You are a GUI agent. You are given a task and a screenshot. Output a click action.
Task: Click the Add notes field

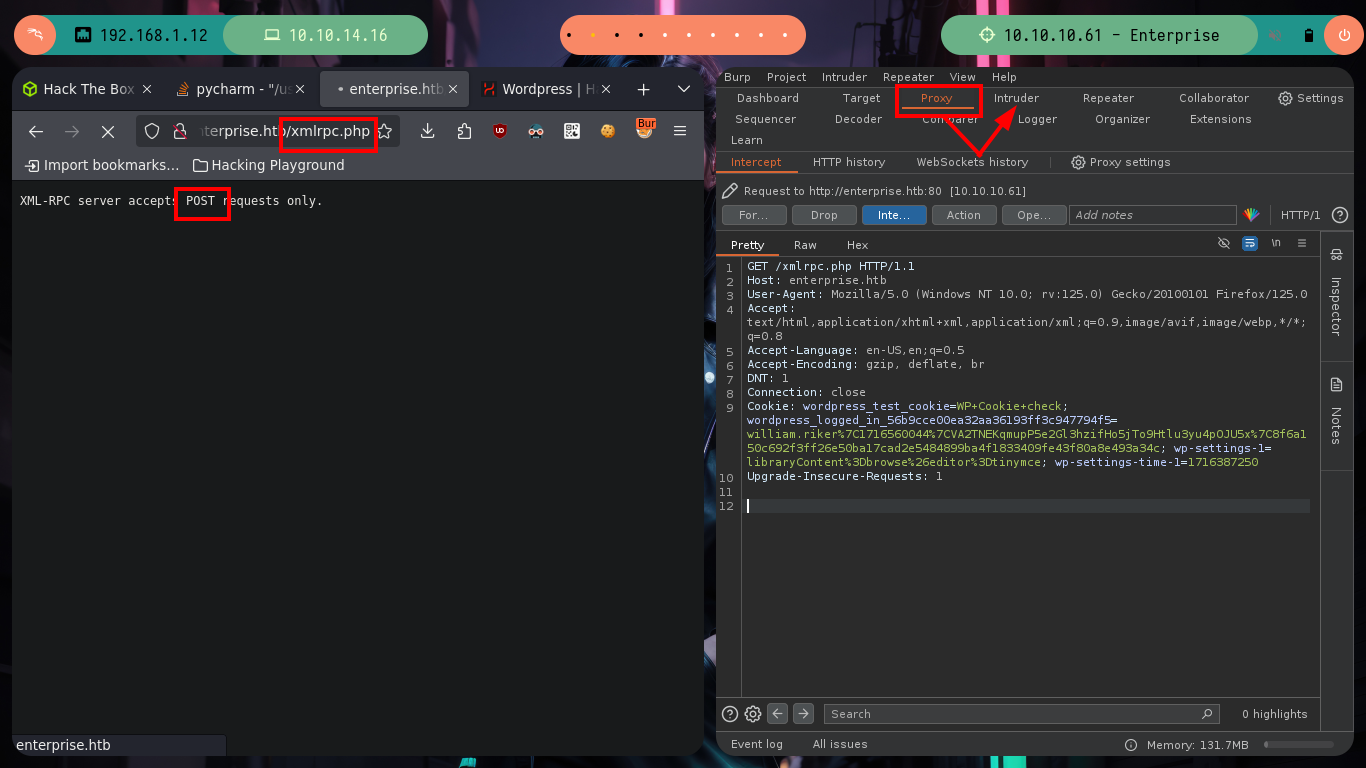(x=1153, y=215)
